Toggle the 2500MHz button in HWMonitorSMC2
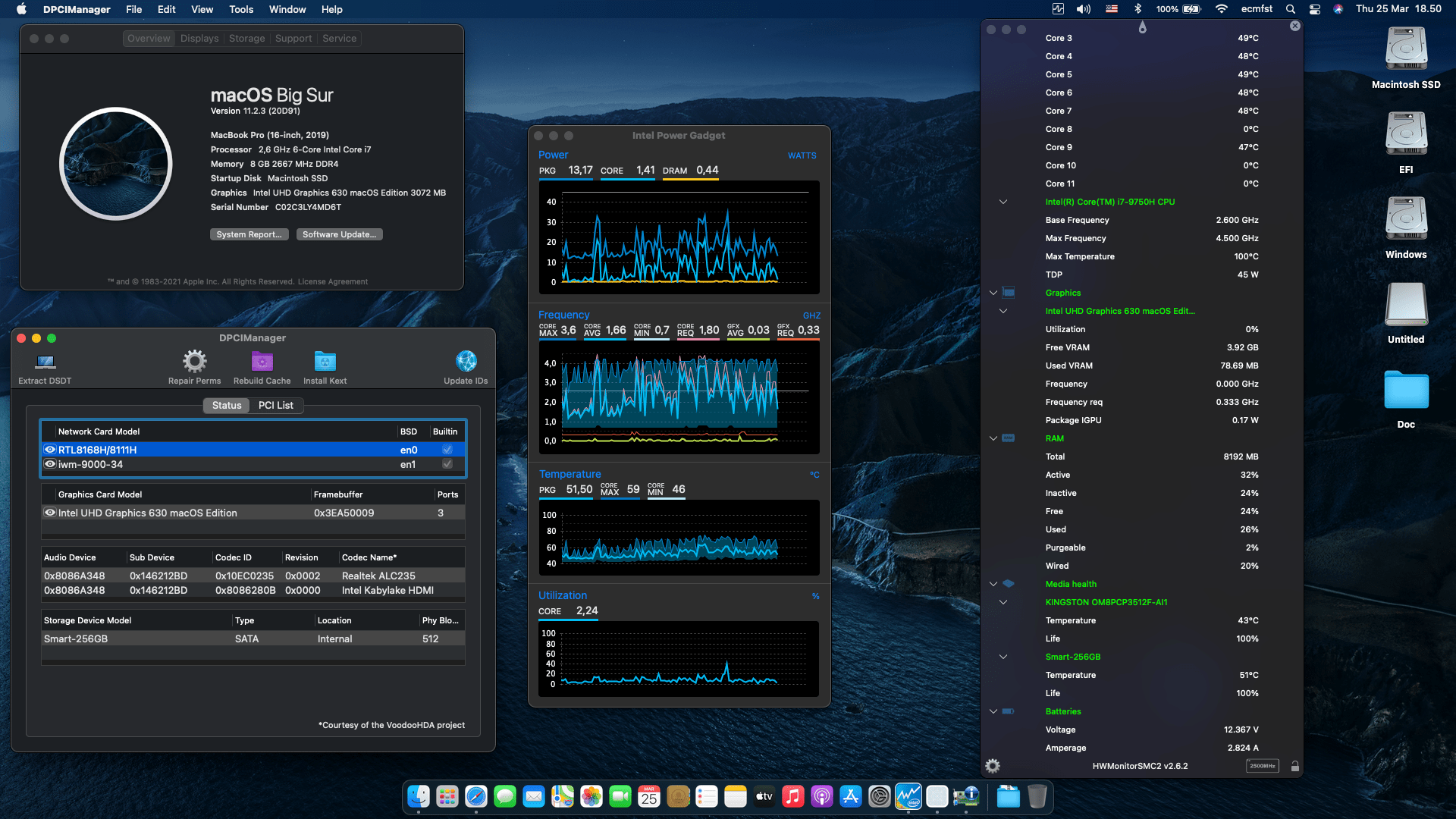 click(1263, 766)
